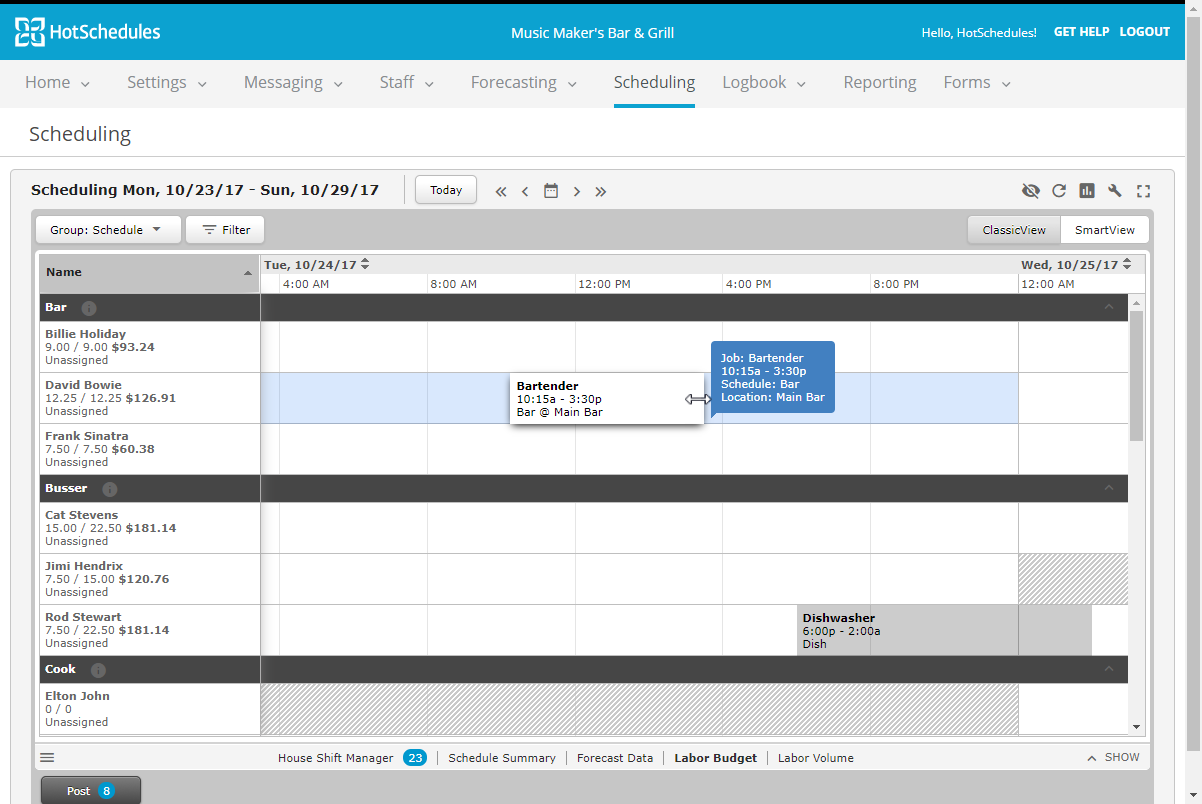Expand the Forms menu
The width and height of the screenshot is (1202, 804).
(x=978, y=83)
